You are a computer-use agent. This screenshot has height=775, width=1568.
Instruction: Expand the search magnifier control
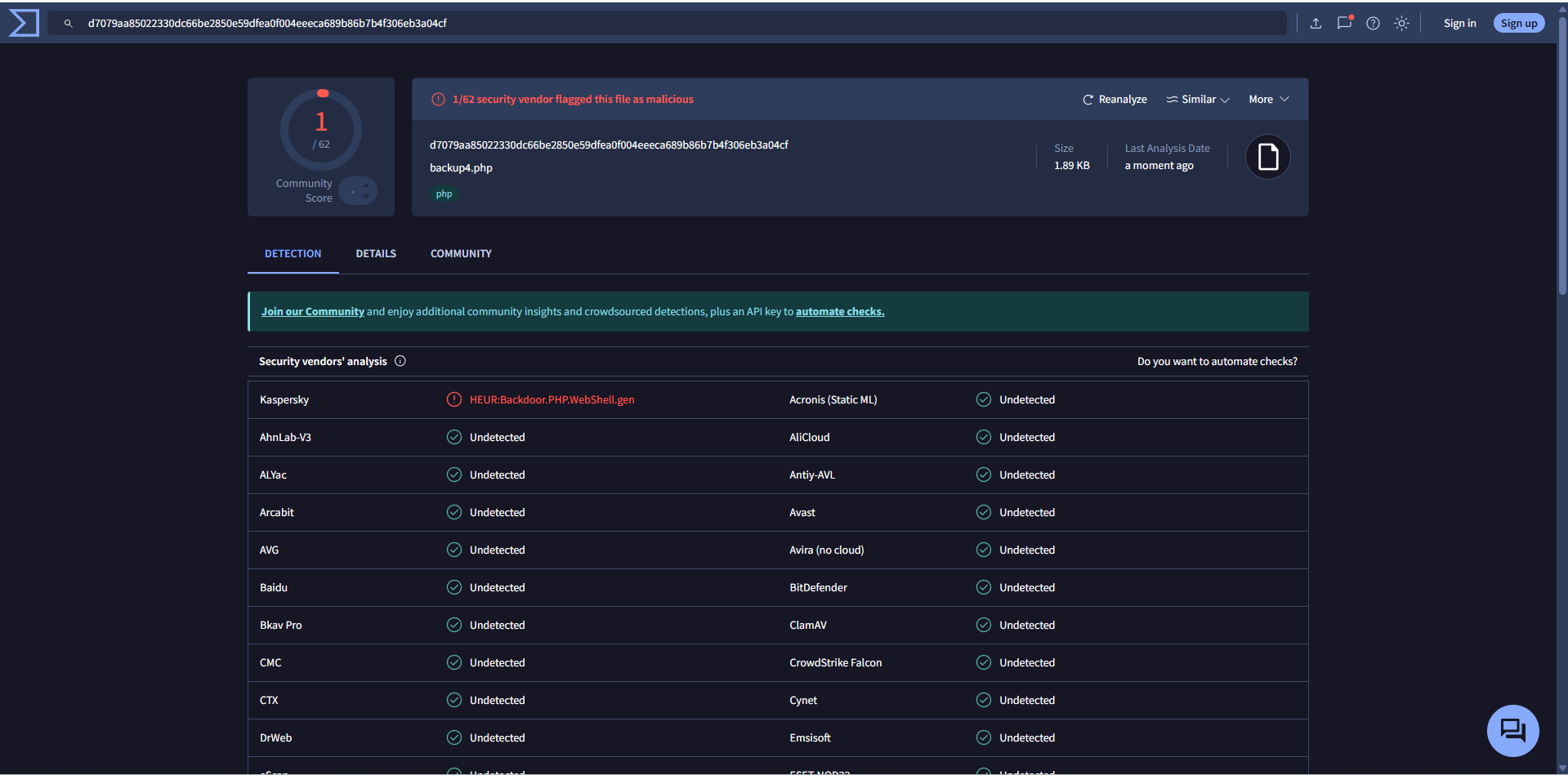(x=69, y=23)
